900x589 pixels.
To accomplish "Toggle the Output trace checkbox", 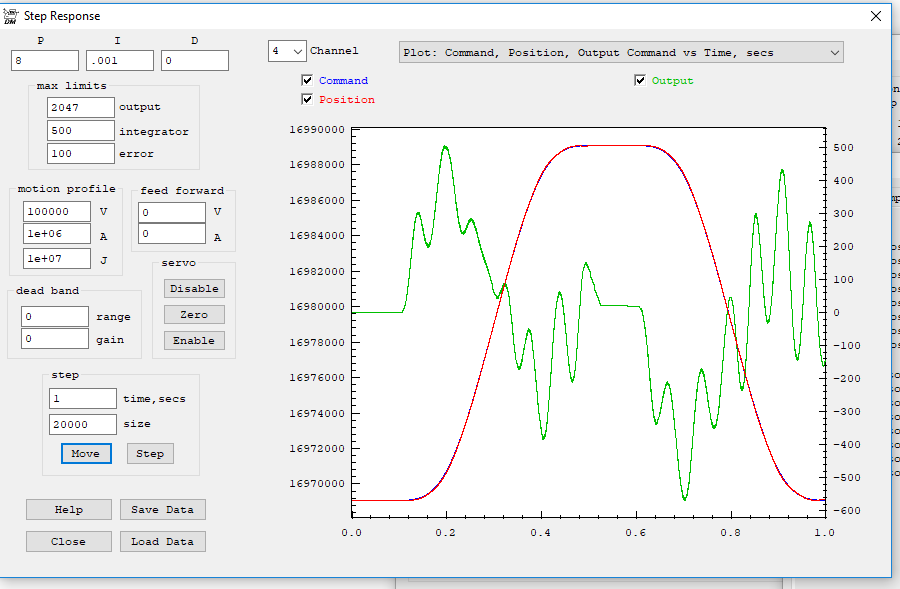I will click(x=641, y=81).
